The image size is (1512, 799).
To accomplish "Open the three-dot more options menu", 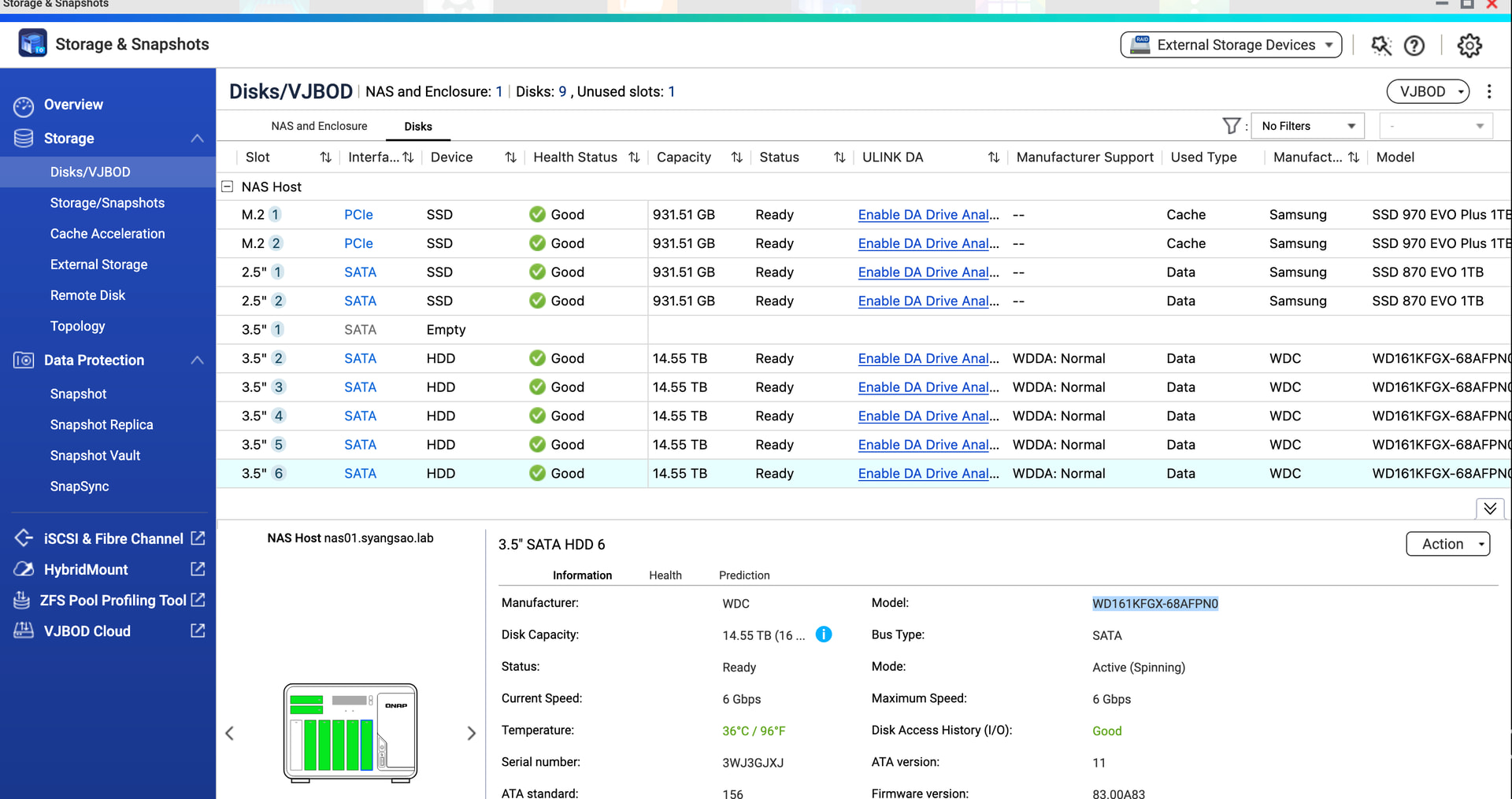I will click(x=1488, y=91).
